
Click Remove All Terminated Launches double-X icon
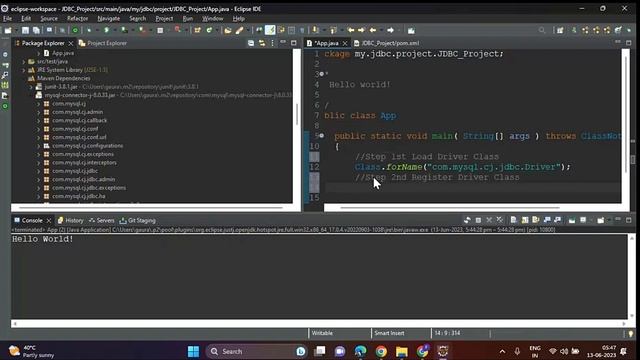pos(500,220)
